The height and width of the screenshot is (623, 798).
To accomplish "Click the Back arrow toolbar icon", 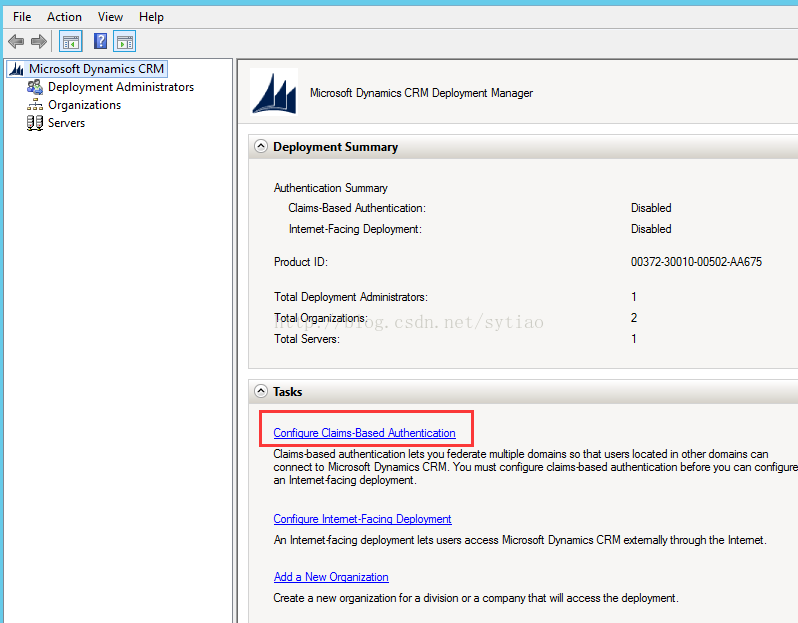I will point(16,41).
